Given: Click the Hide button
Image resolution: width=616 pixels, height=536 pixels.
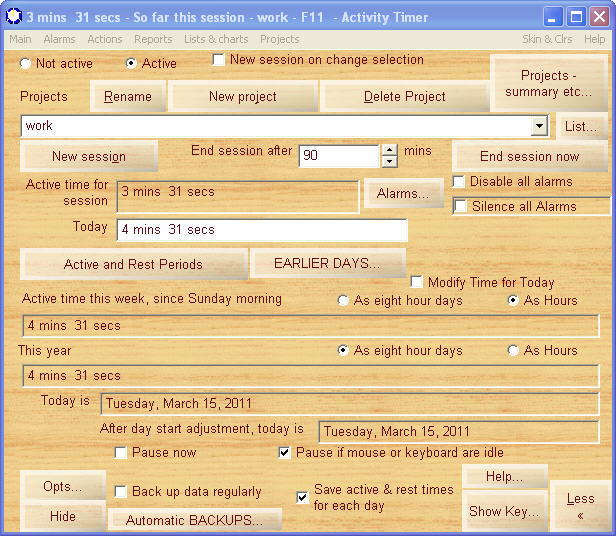Looking at the screenshot, I should tap(63, 516).
